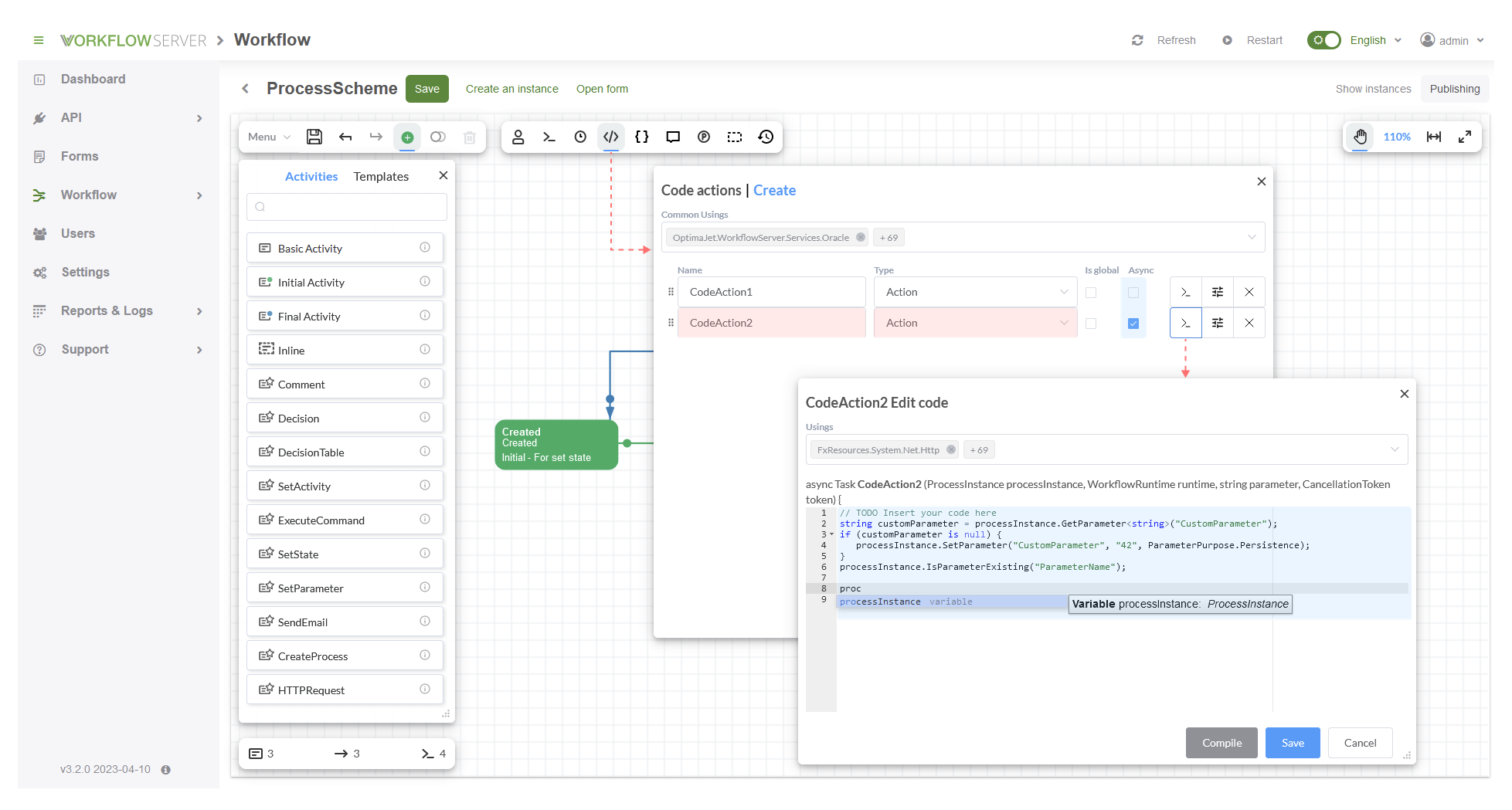Open the designer Menu dropdown
Viewport: 1512px width, 810px height.
269,137
